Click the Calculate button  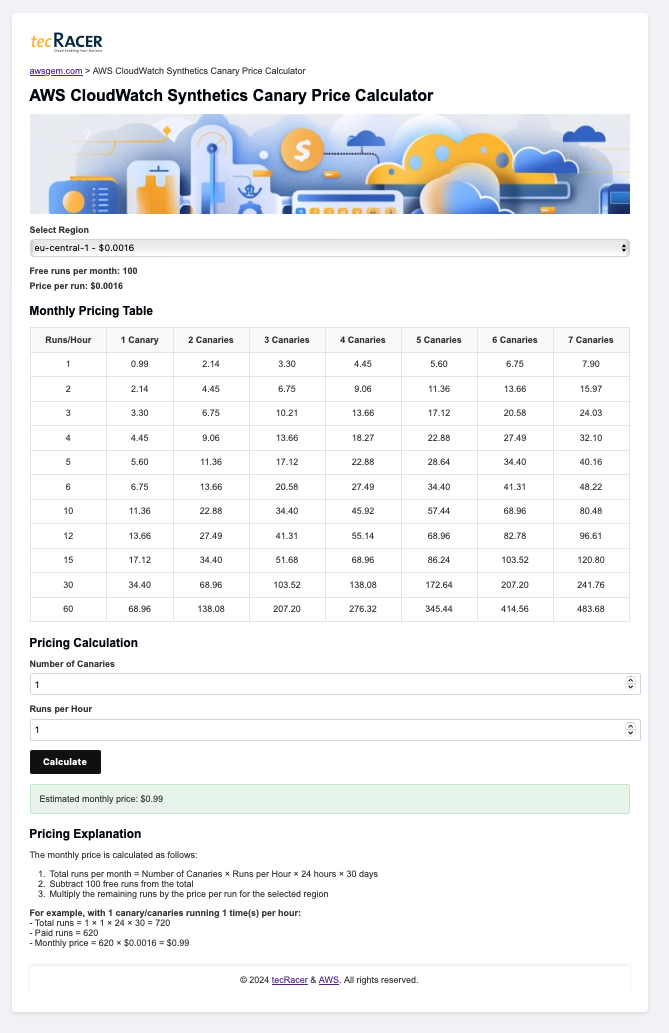(x=65, y=762)
